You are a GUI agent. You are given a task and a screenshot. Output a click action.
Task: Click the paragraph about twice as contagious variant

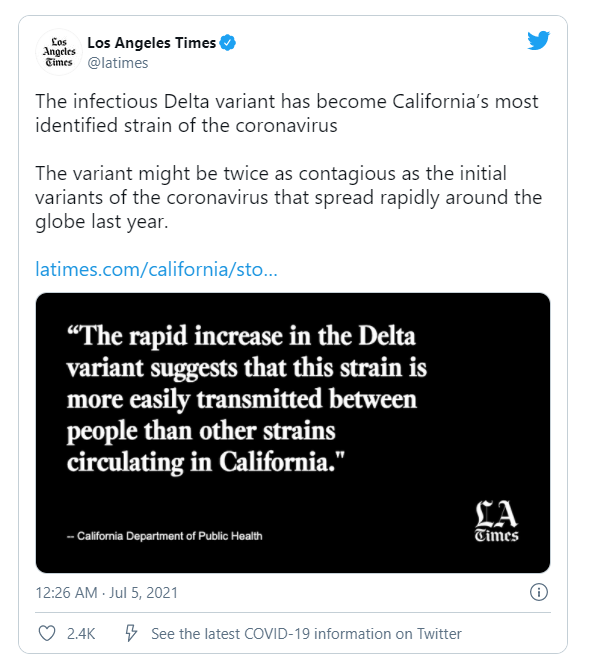pyautogui.click(x=288, y=197)
